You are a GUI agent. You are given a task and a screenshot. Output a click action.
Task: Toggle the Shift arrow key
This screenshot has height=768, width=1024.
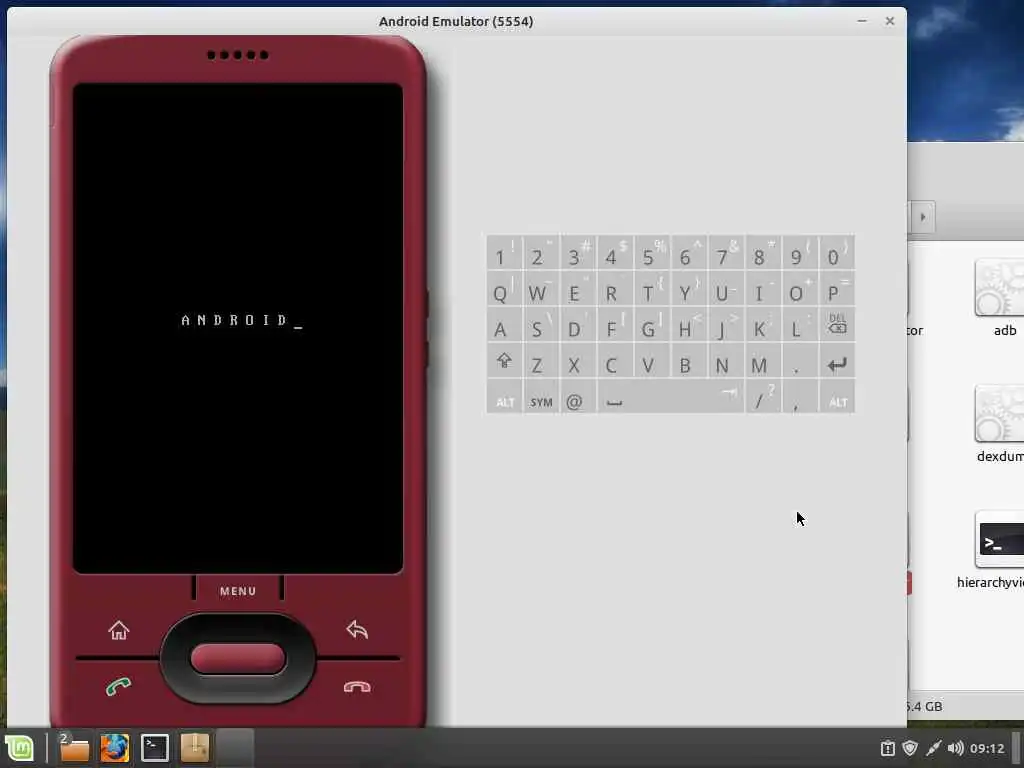click(504, 361)
